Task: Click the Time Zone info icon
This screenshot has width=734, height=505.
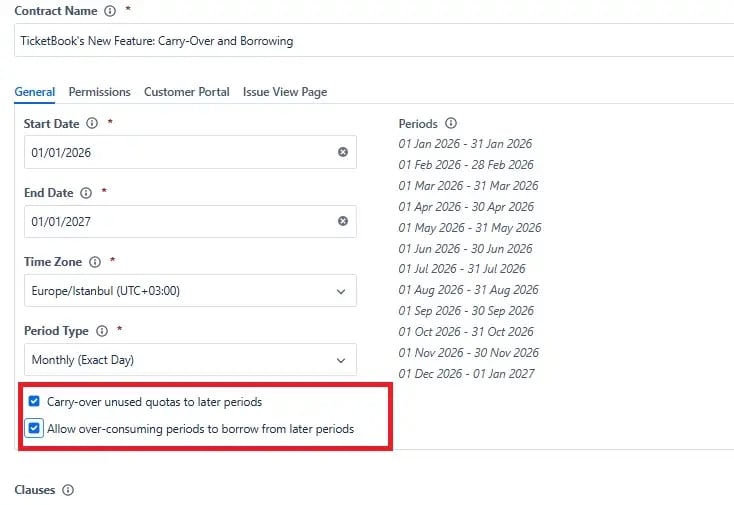Action: [x=95, y=262]
